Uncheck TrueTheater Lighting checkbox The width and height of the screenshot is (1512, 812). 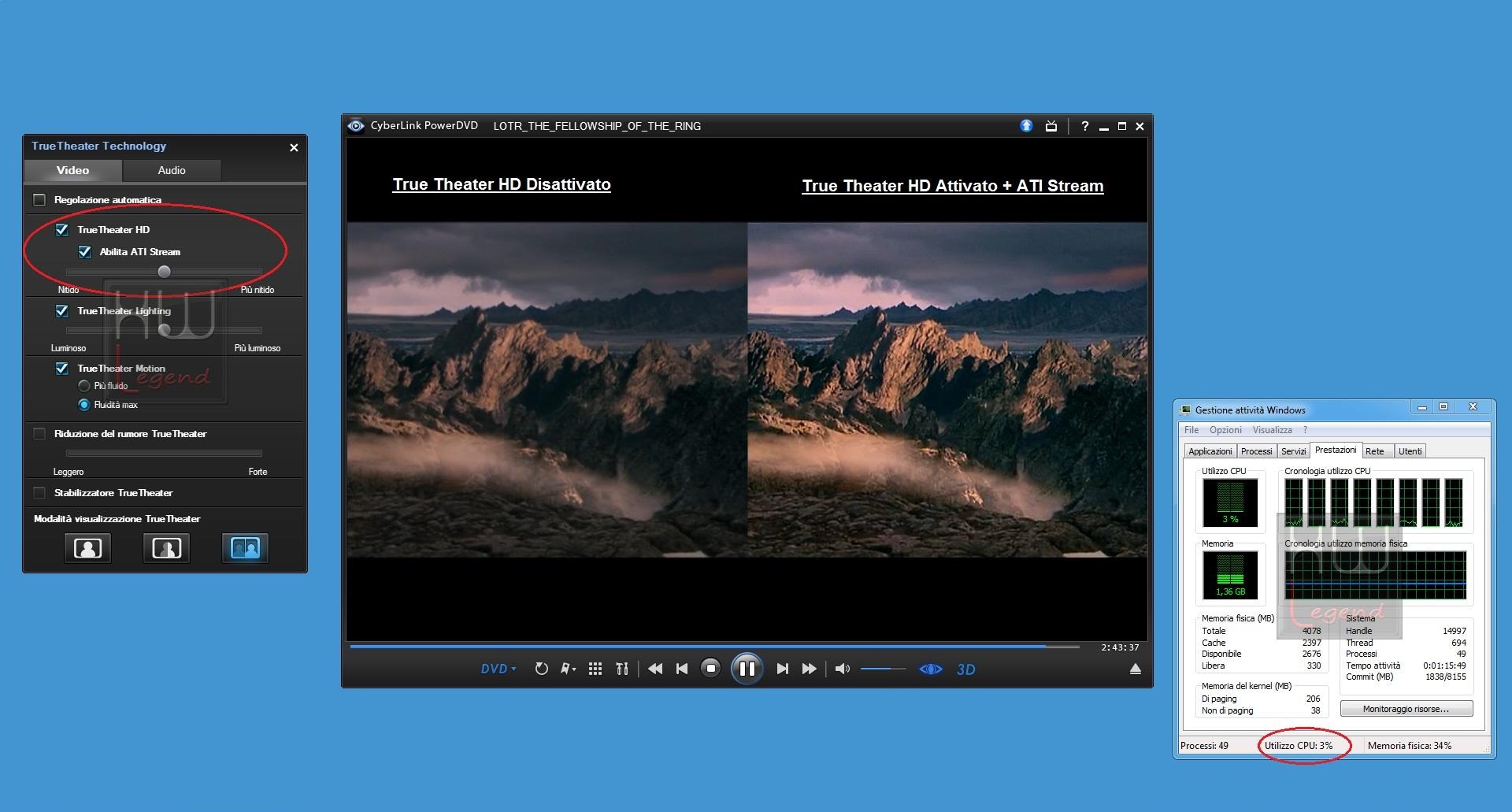(62, 311)
